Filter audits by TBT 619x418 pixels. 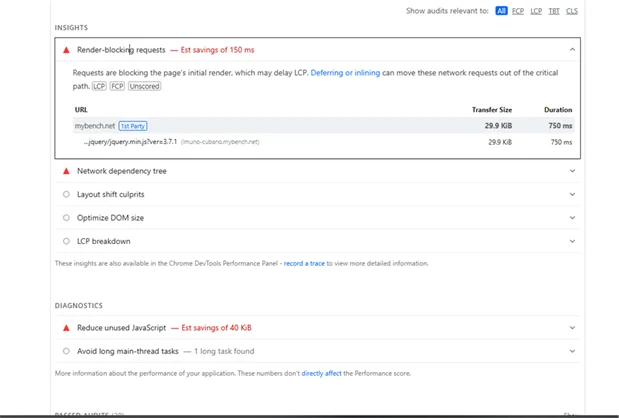tap(554, 11)
